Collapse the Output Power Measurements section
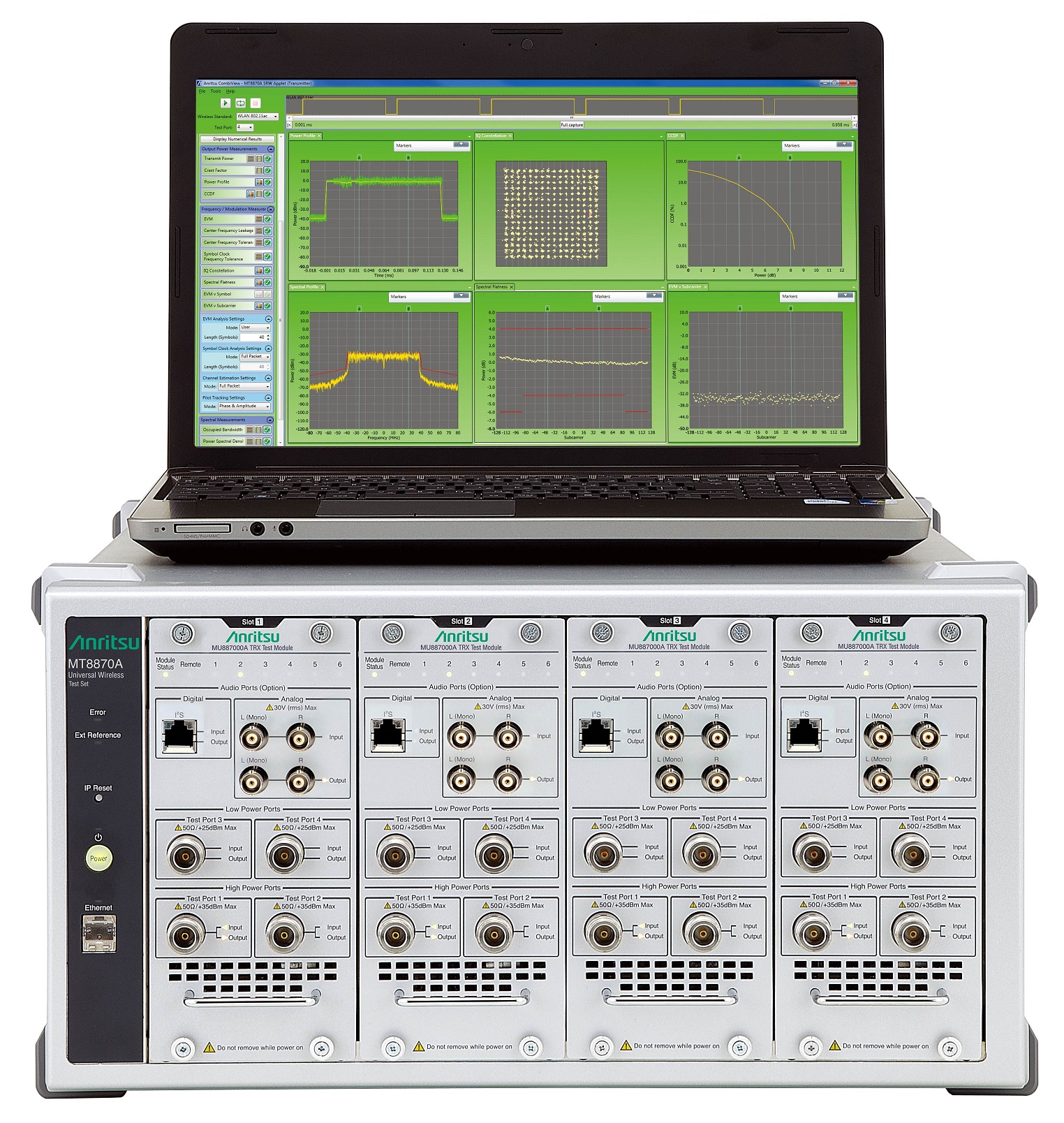Image resolution: width=1064 pixels, height=1123 pixels. (271, 149)
